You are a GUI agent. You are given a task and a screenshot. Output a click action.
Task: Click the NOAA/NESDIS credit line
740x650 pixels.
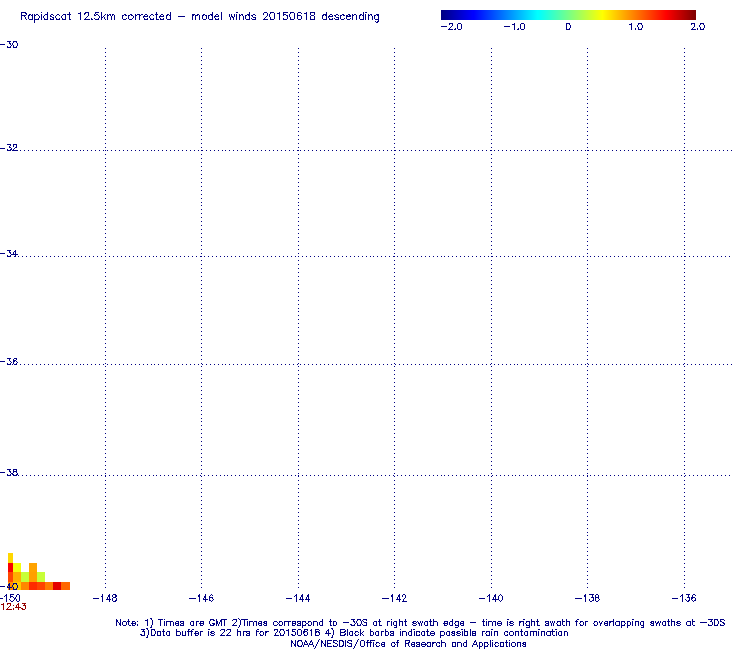tap(408, 644)
